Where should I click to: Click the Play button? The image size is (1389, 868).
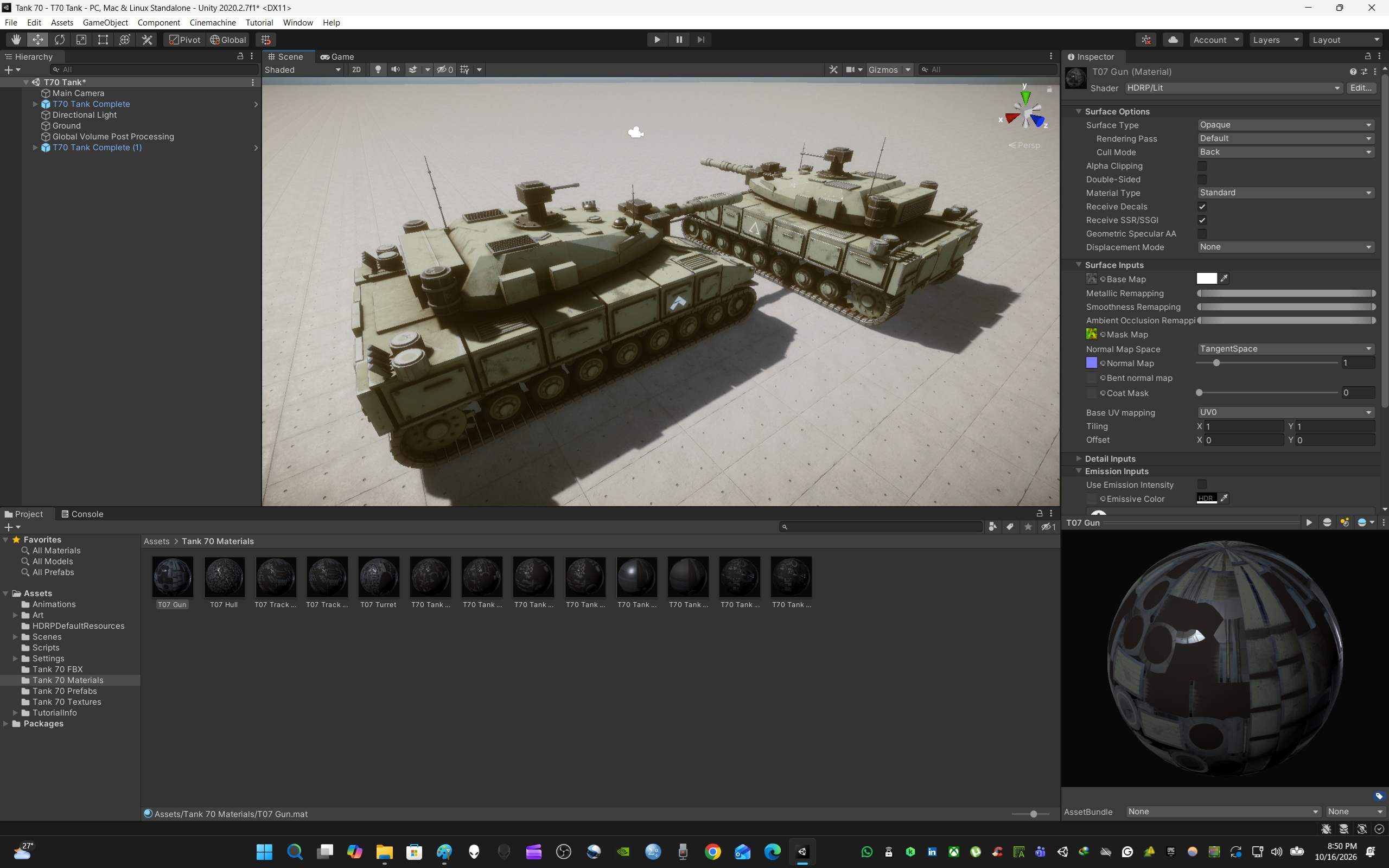[x=657, y=40]
